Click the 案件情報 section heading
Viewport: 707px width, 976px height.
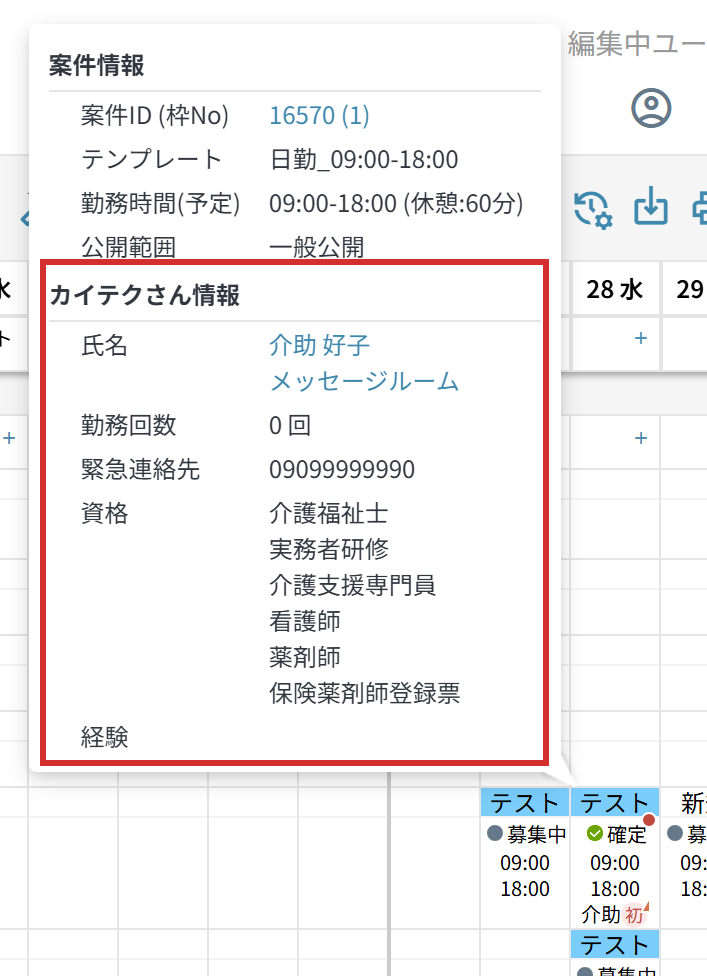pos(96,65)
